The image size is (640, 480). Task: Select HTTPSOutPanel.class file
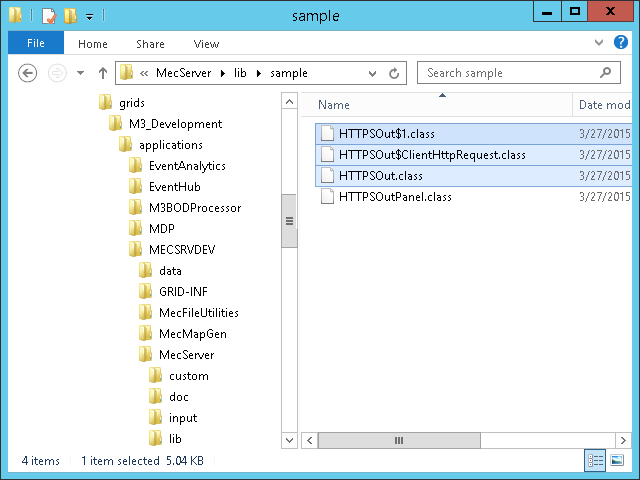point(395,197)
